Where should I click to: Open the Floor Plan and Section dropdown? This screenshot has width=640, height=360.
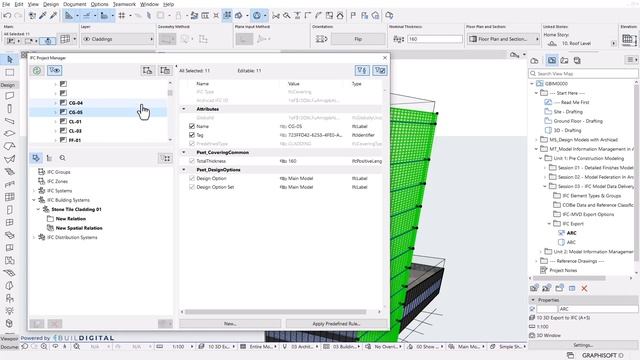tap(504, 39)
